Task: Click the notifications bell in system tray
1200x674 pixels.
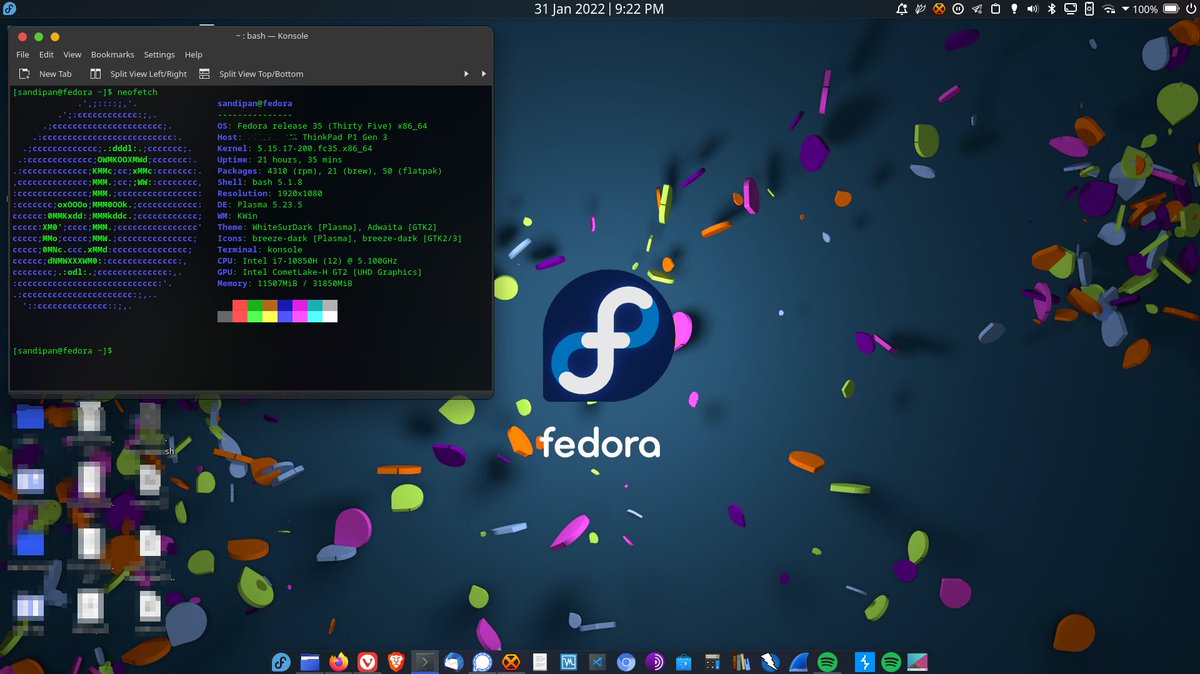Action: pyautogui.click(x=902, y=9)
